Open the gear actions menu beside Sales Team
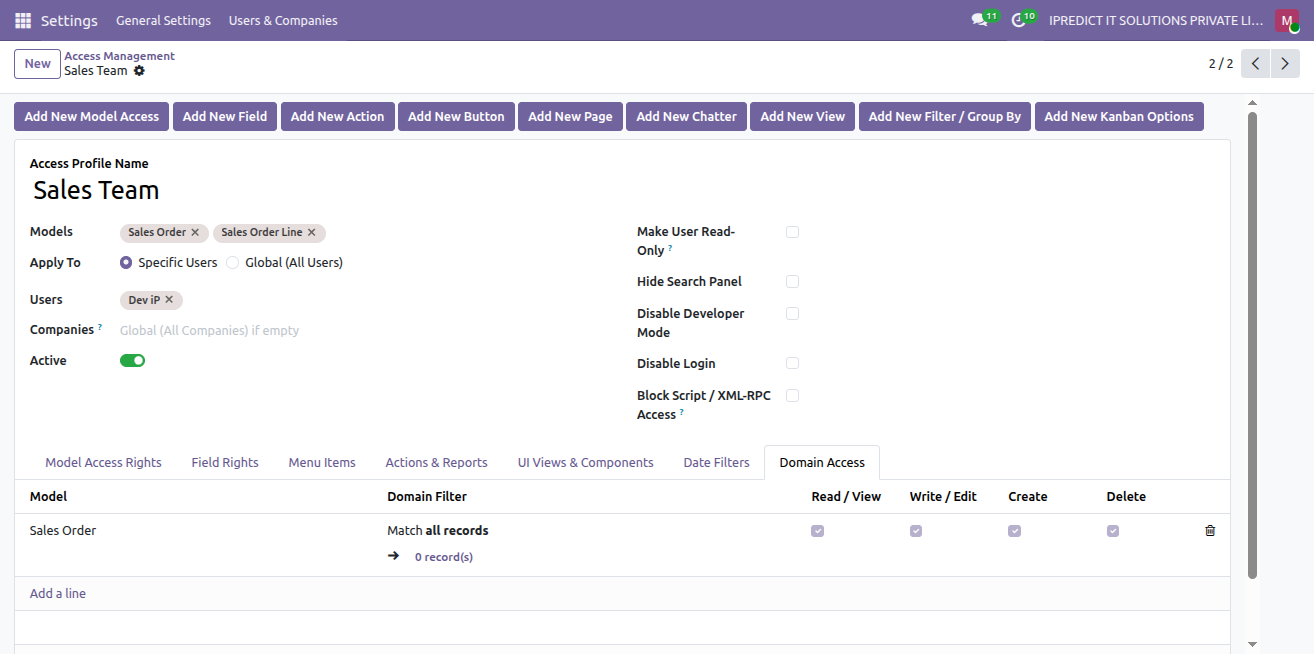This screenshot has width=1314, height=654. coord(139,71)
